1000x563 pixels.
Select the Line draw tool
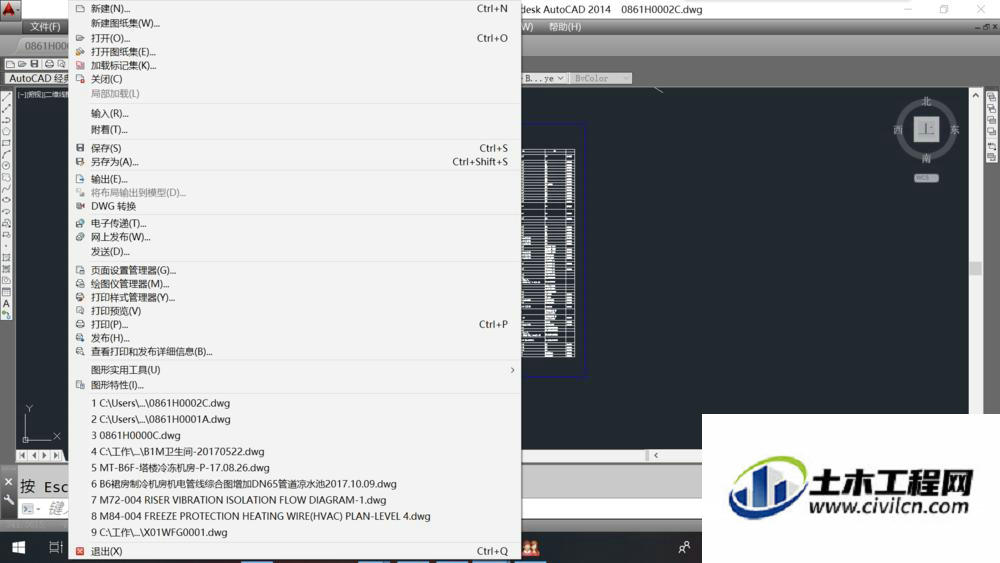[x=6, y=98]
